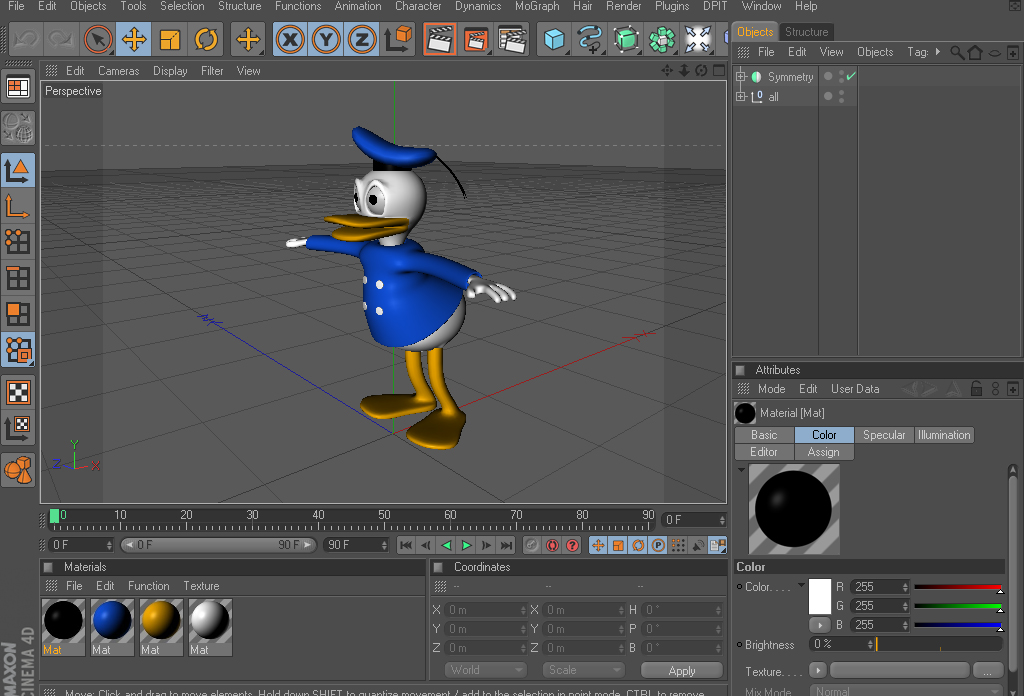Toggle the Y axis lock

326,39
